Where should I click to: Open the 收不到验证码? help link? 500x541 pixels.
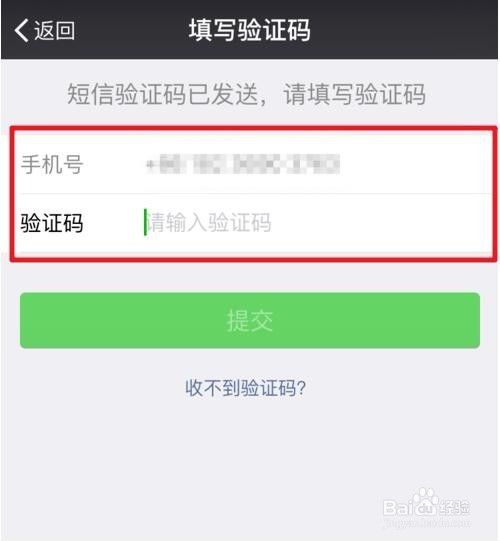[x=245, y=388]
